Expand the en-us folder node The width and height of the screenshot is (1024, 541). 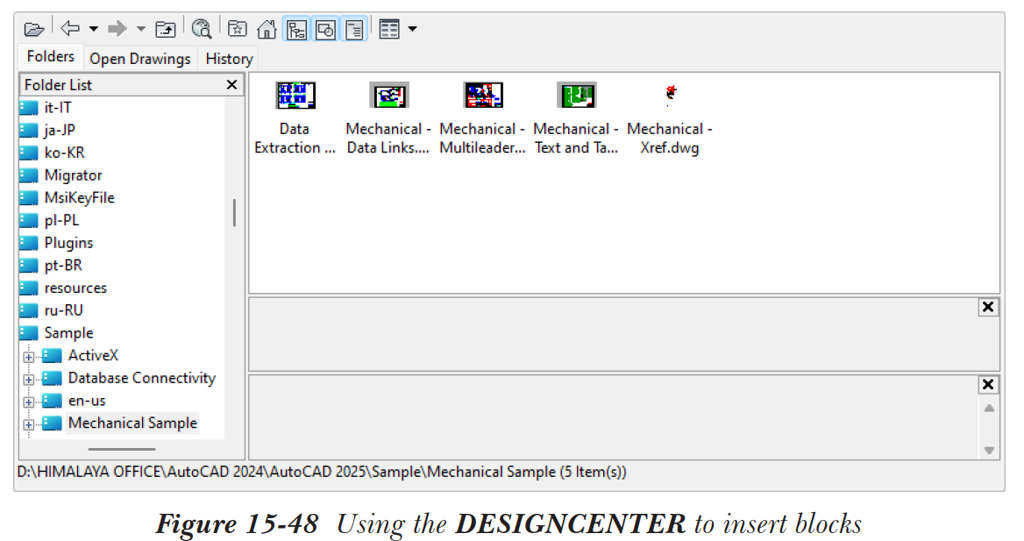click(x=29, y=402)
